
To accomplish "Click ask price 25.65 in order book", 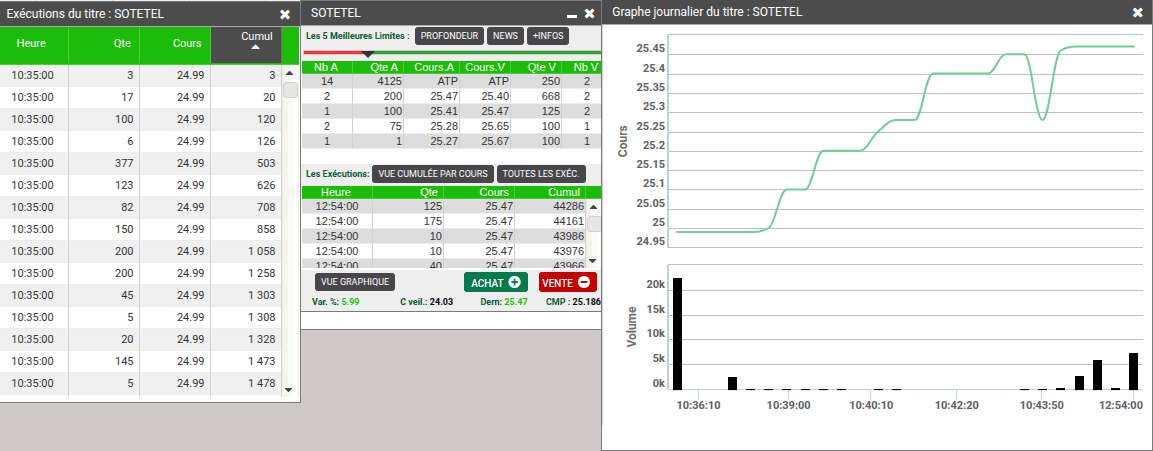I will [496, 126].
